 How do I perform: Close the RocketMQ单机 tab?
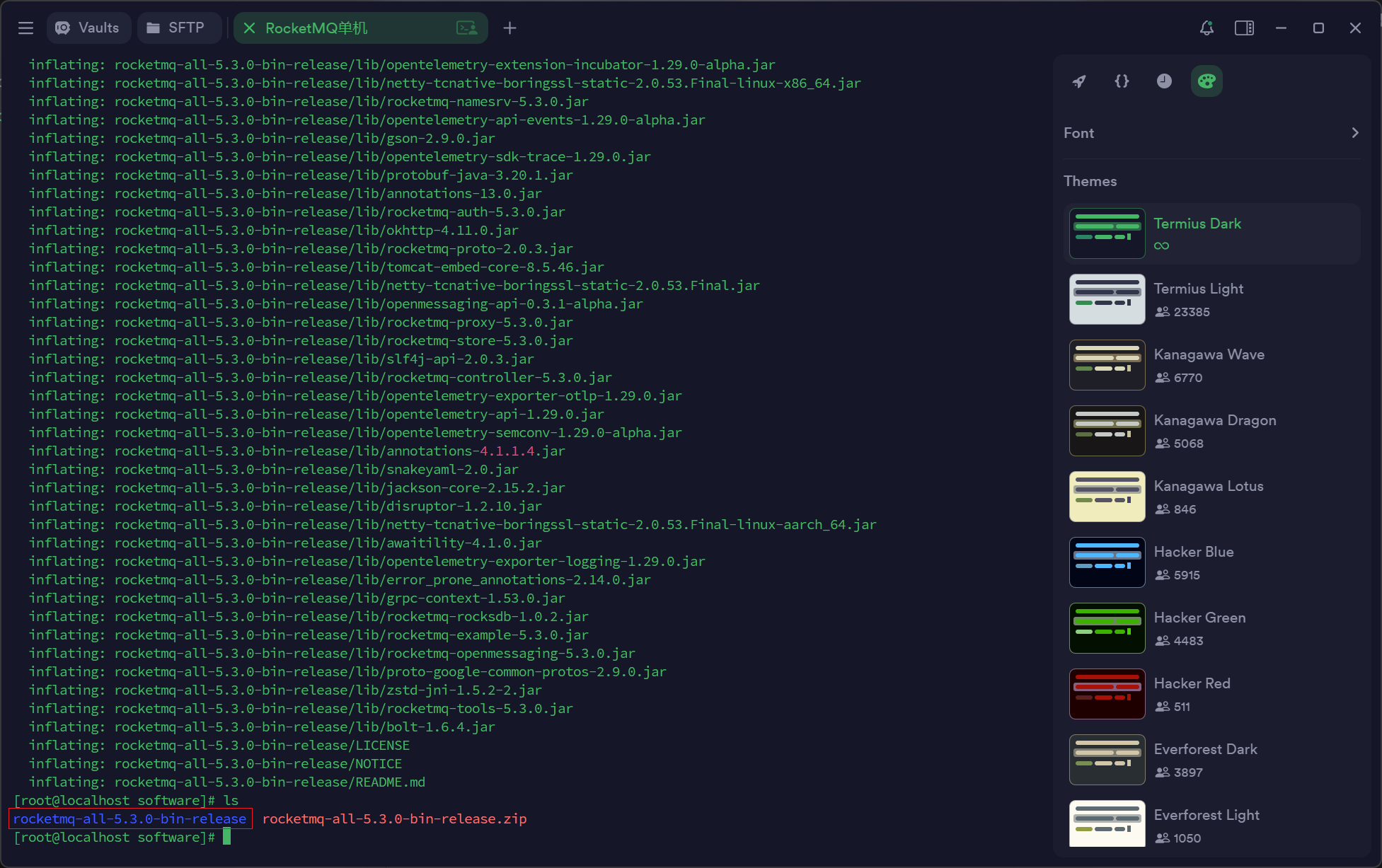pyautogui.click(x=249, y=28)
